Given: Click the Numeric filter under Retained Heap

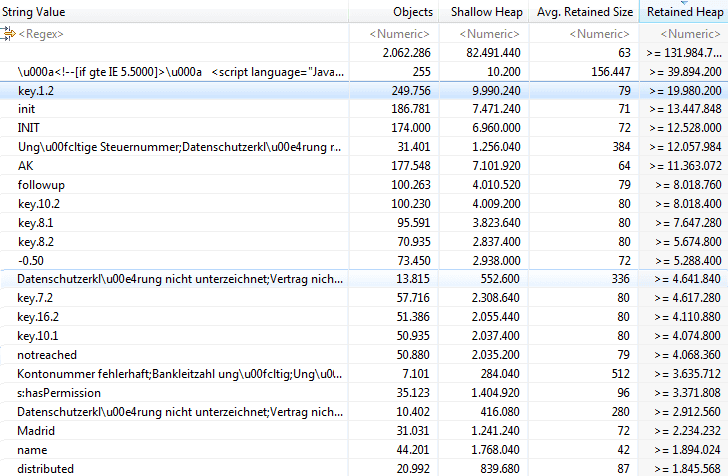Looking at the screenshot, I should click(x=688, y=34).
